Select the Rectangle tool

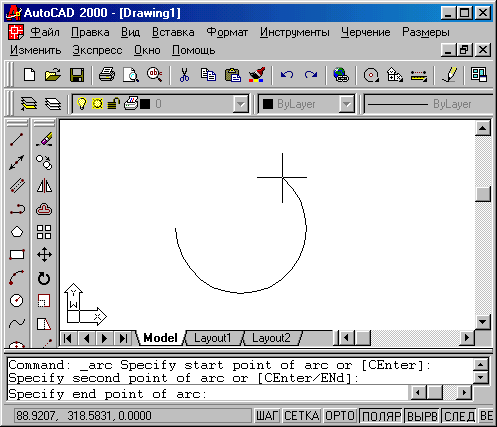17,255
